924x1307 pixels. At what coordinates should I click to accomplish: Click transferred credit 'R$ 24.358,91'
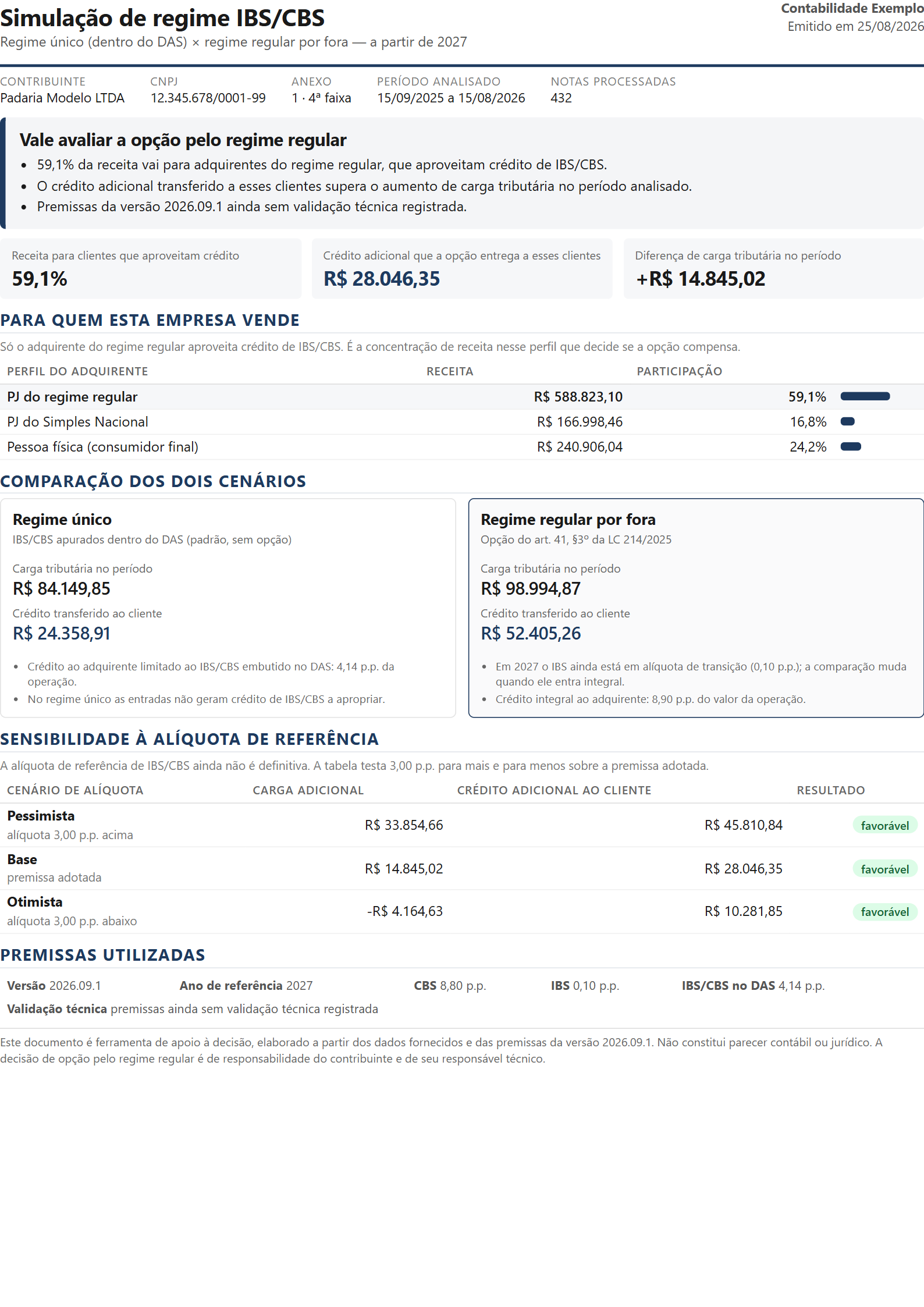pyautogui.click(x=62, y=634)
